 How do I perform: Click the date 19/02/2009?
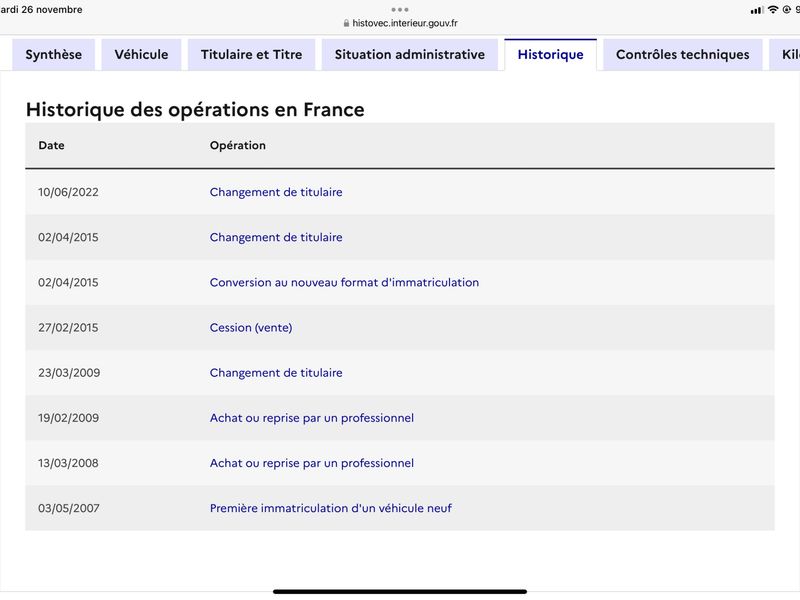[x=68, y=418]
